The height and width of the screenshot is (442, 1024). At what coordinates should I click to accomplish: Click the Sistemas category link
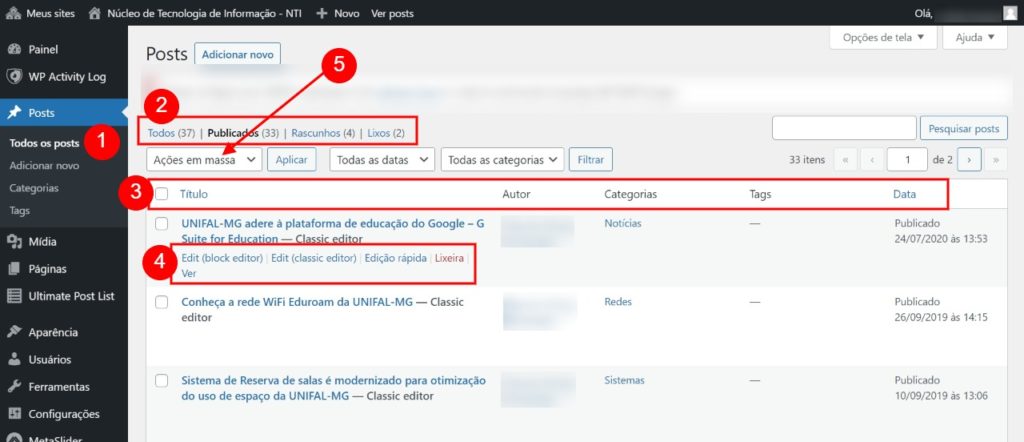[624, 380]
